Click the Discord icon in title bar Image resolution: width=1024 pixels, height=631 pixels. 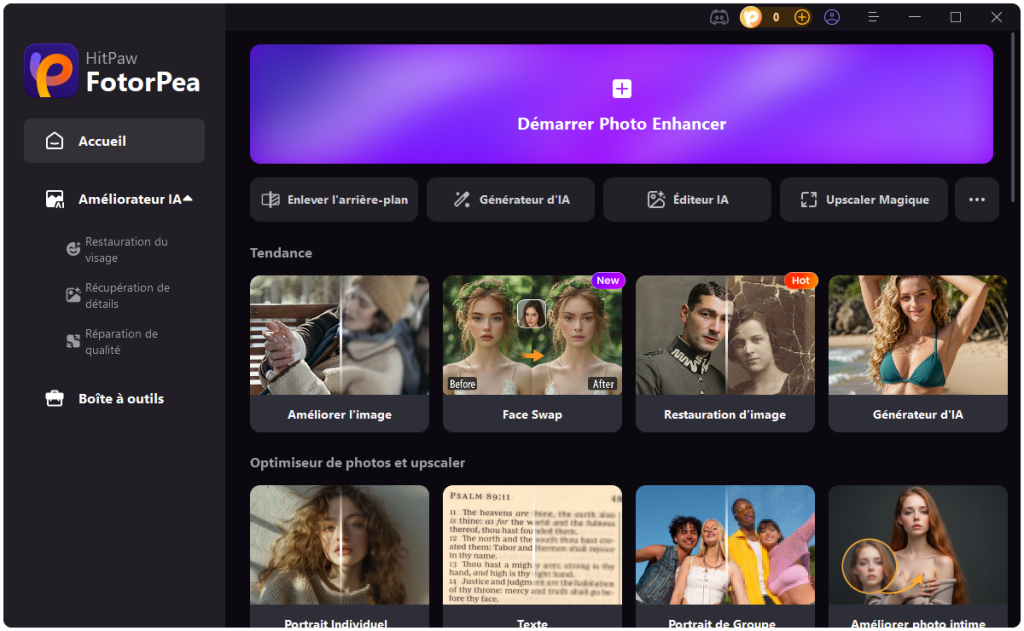(x=718, y=17)
